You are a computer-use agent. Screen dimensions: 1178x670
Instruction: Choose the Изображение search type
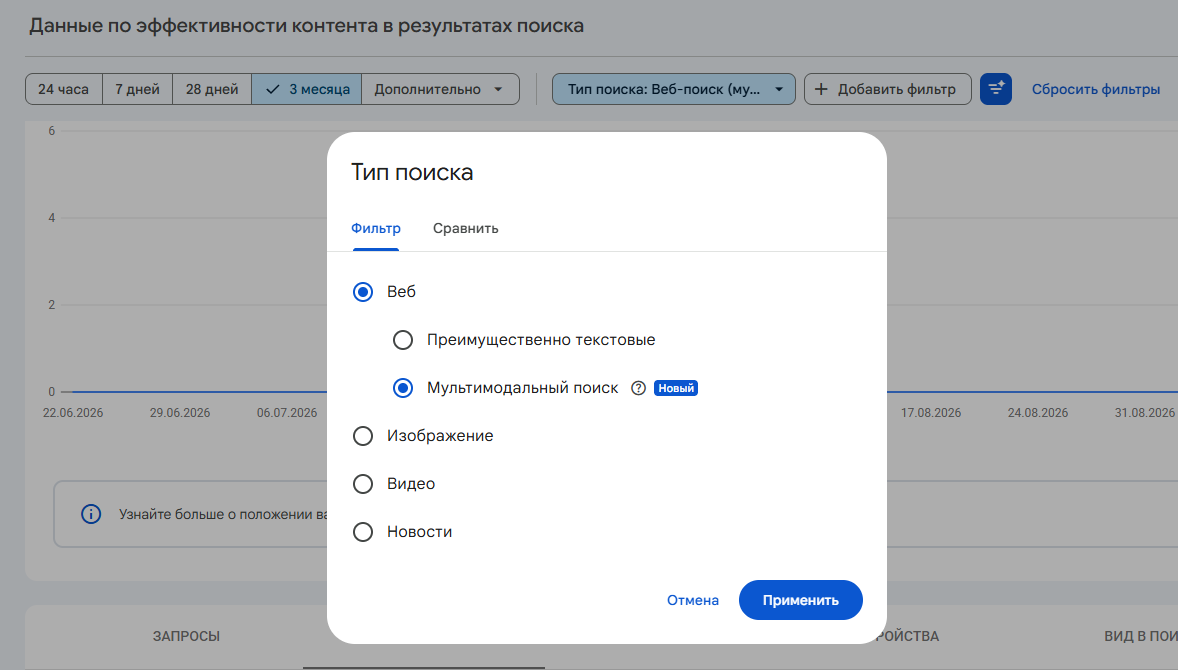pyautogui.click(x=363, y=436)
